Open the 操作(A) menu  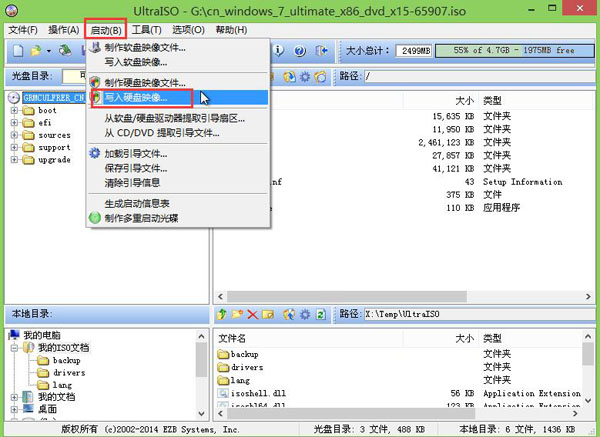click(64, 30)
